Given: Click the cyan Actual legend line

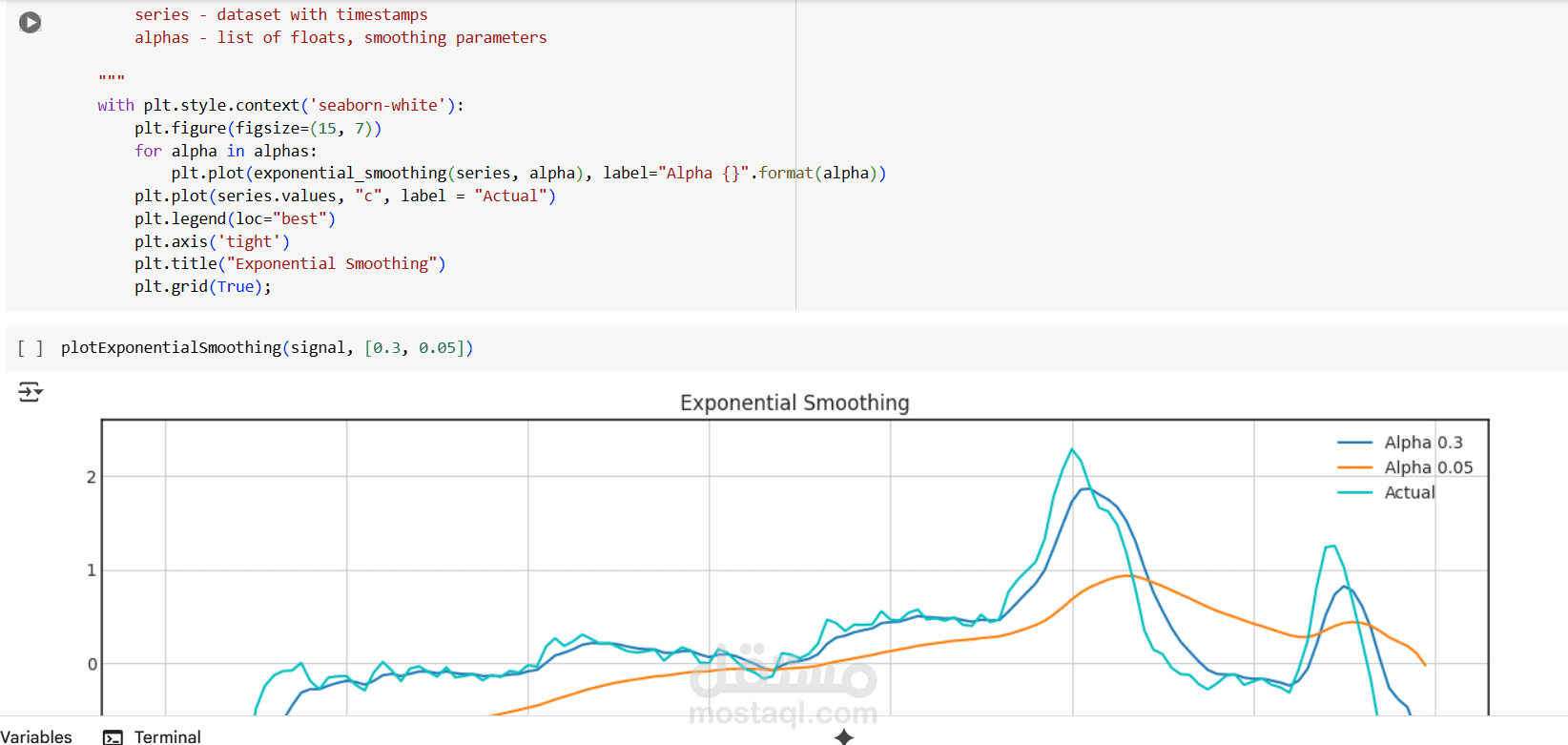Looking at the screenshot, I should [1354, 492].
